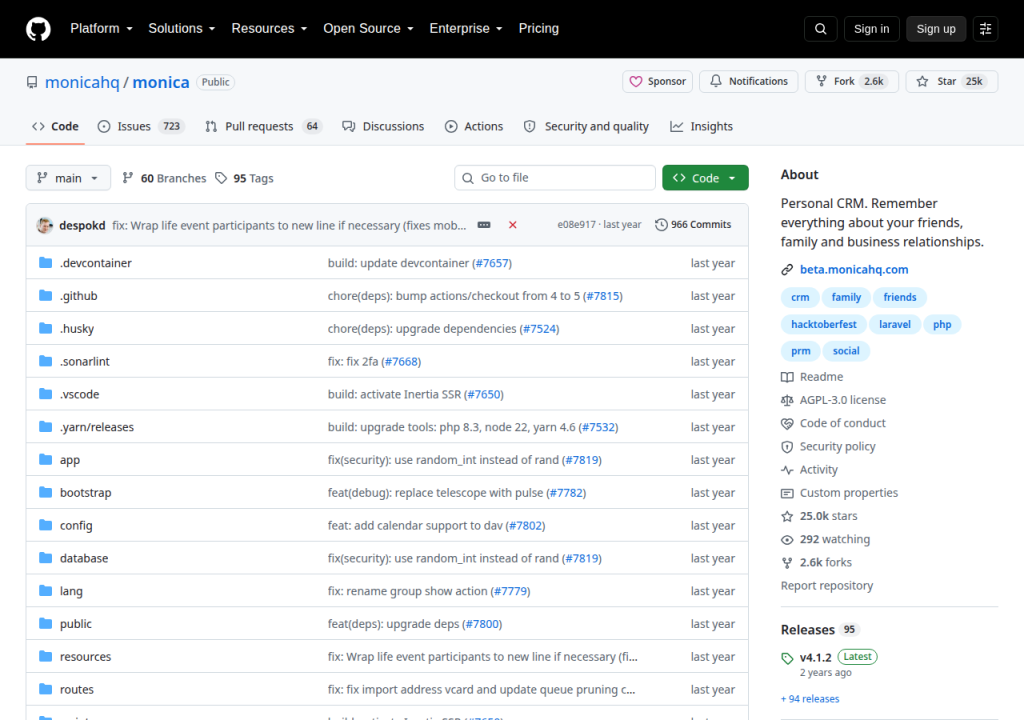This screenshot has height=720, width=1024.
Task: Open the bootstrap folder name
Action: click(x=86, y=493)
